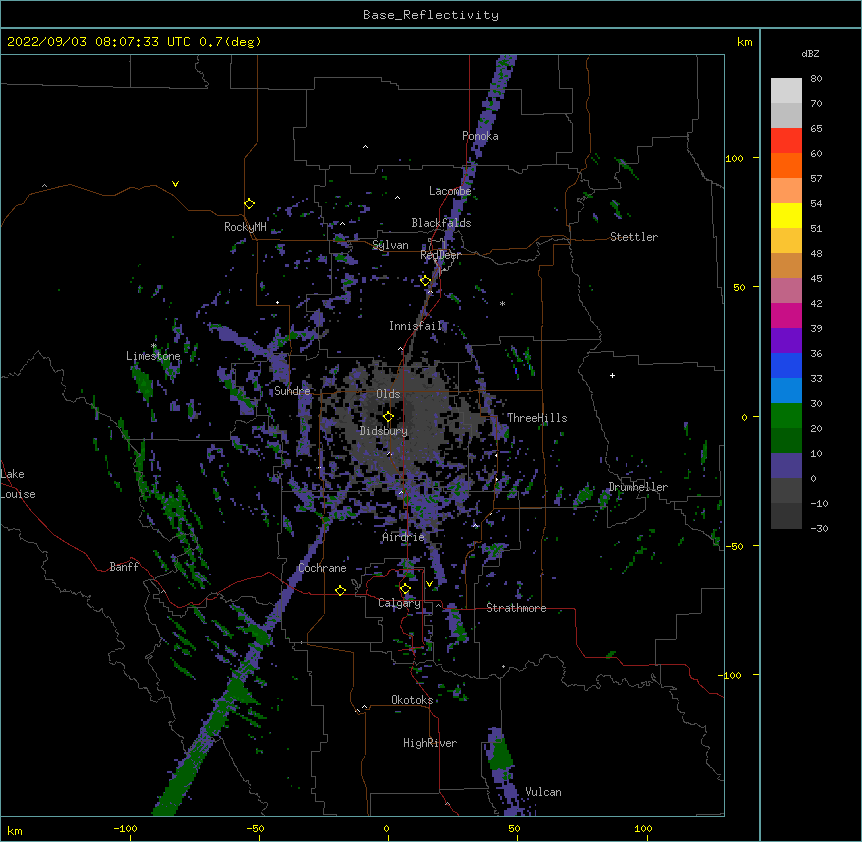This screenshot has height=842, width=862.
Task: Click the white asterisk marker east of Innisfail
Action: (x=502, y=303)
